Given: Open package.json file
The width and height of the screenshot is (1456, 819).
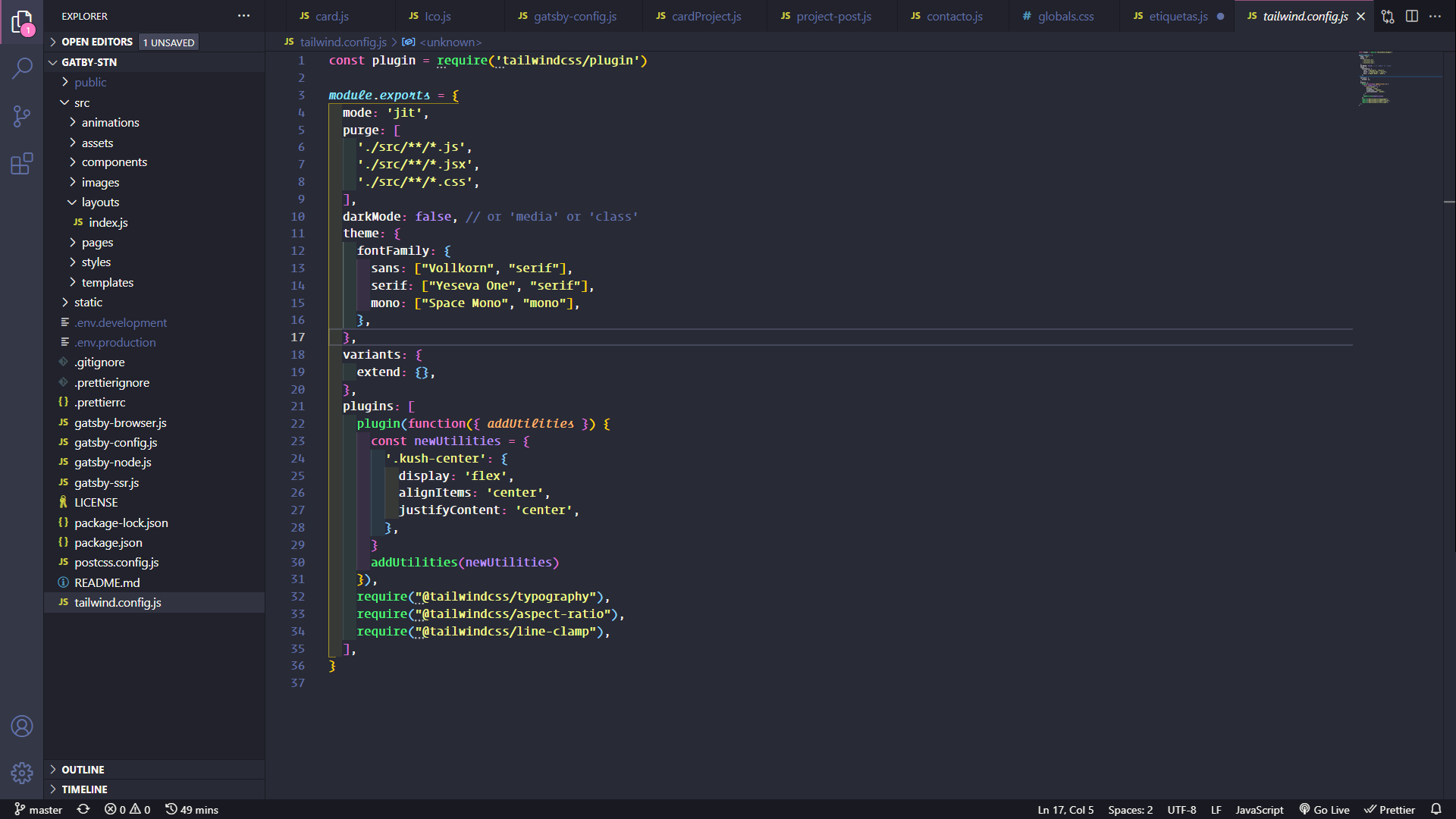Looking at the screenshot, I should pyautogui.click(x=154, y=543).
